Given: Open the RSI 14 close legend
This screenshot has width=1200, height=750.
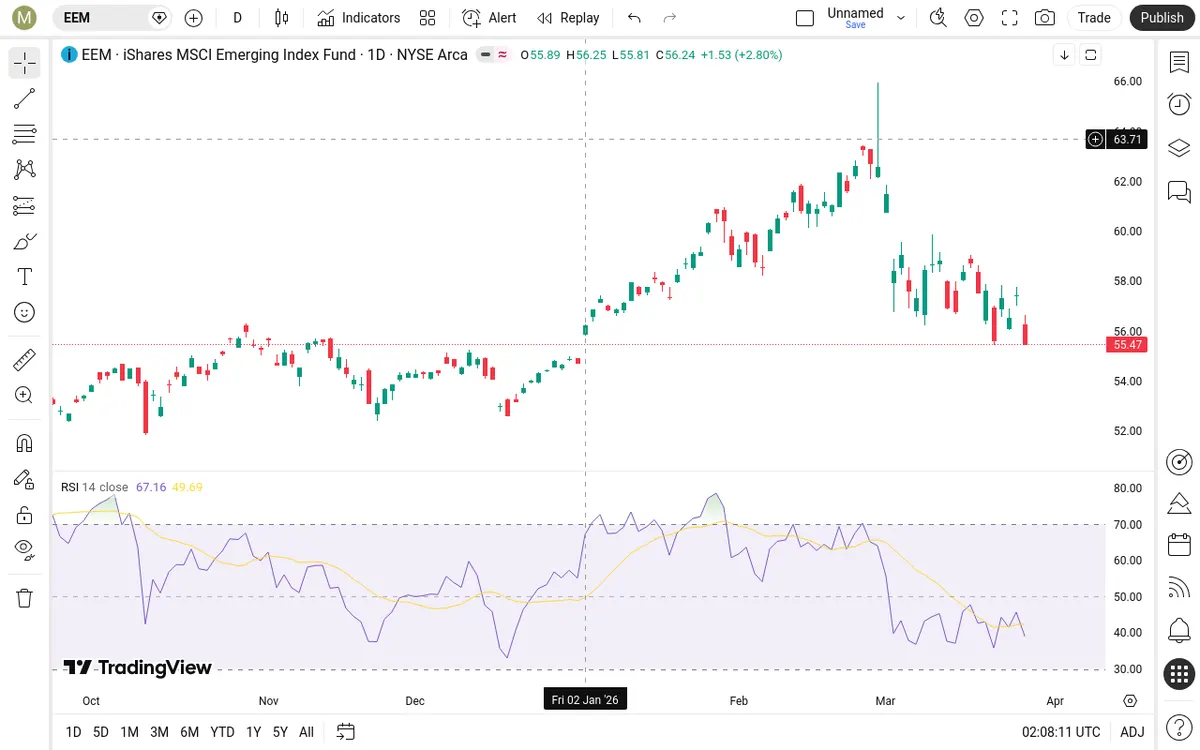Looking at the screenshot, I should (95, 487).
